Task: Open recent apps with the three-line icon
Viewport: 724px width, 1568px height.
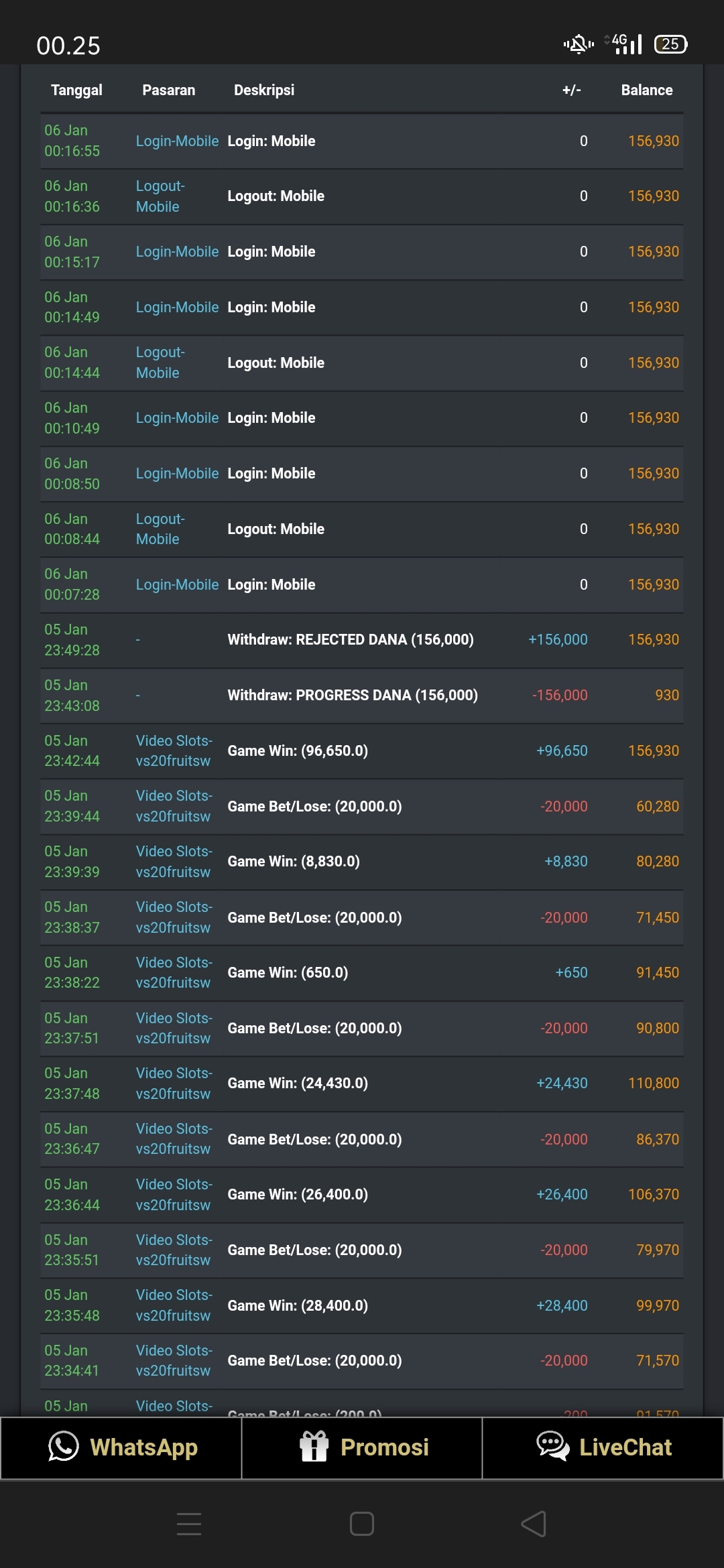Action: click(x=189, y=1523)
